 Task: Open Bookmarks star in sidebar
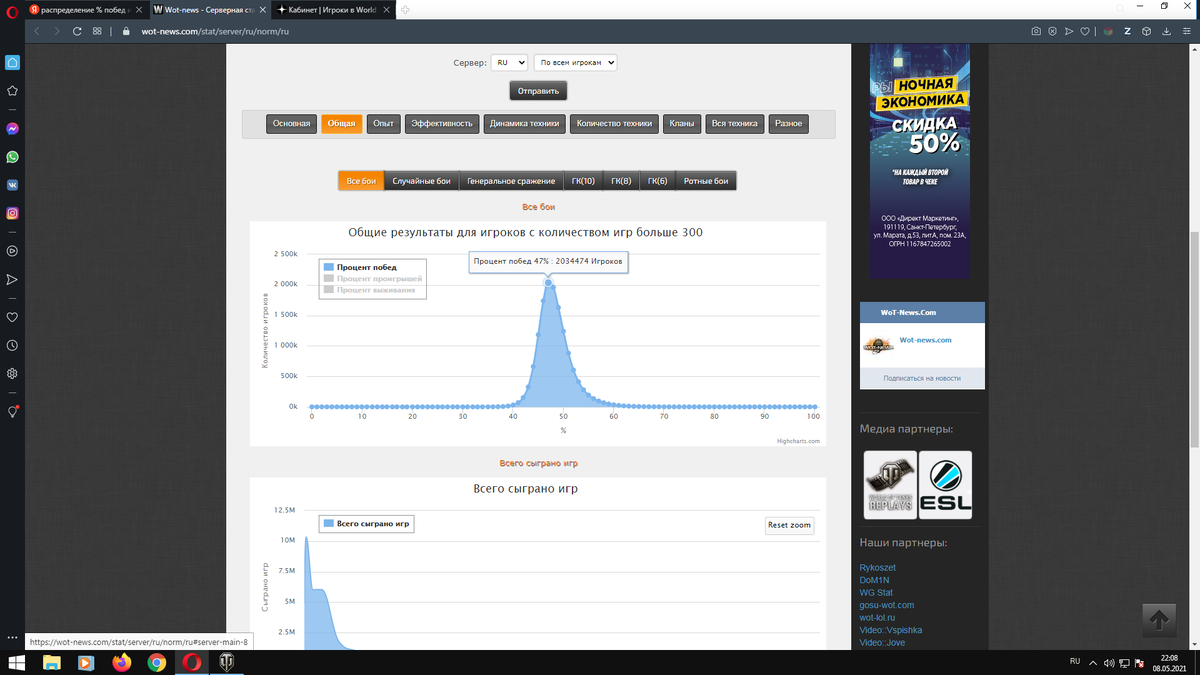[12, 90]
